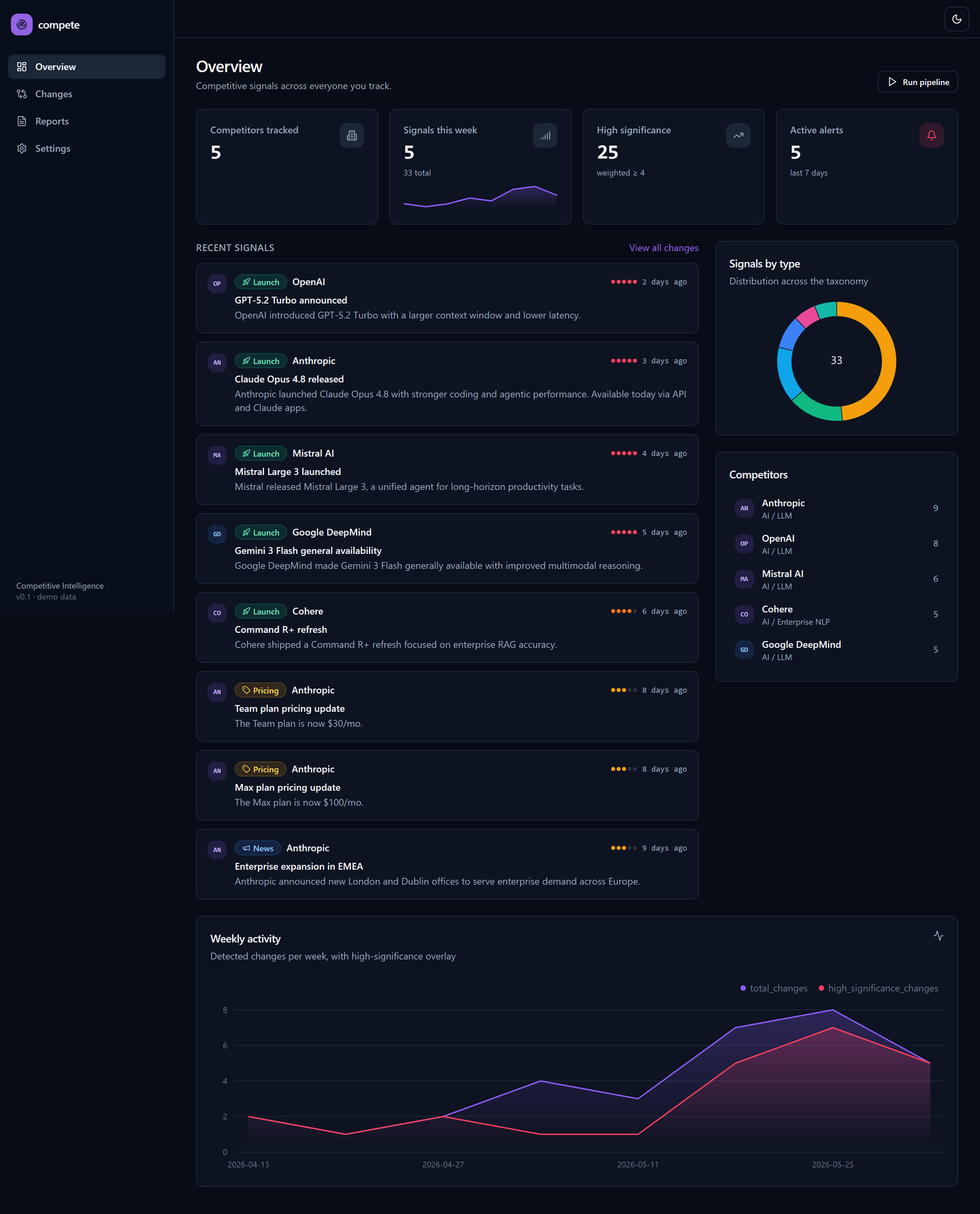The width and height of the screenshot is (980, 1214).
Task: Click the Launch tag on the OpenAI signal
Action: pyautogui.click(x=261, y=282)
